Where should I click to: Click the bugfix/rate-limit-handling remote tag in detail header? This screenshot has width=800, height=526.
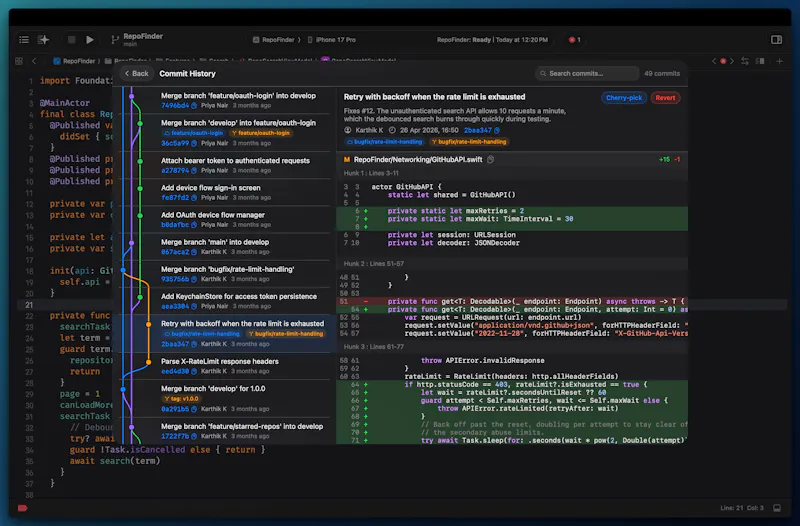[385, 142]
